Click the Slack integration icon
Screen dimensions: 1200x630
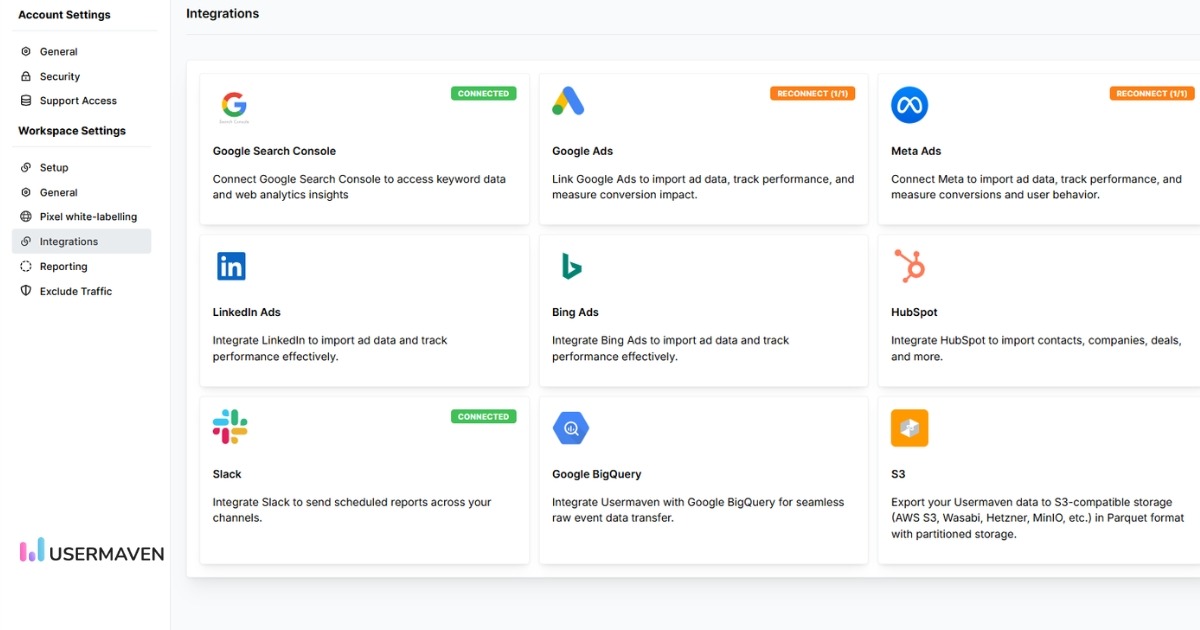click(230, 427)
